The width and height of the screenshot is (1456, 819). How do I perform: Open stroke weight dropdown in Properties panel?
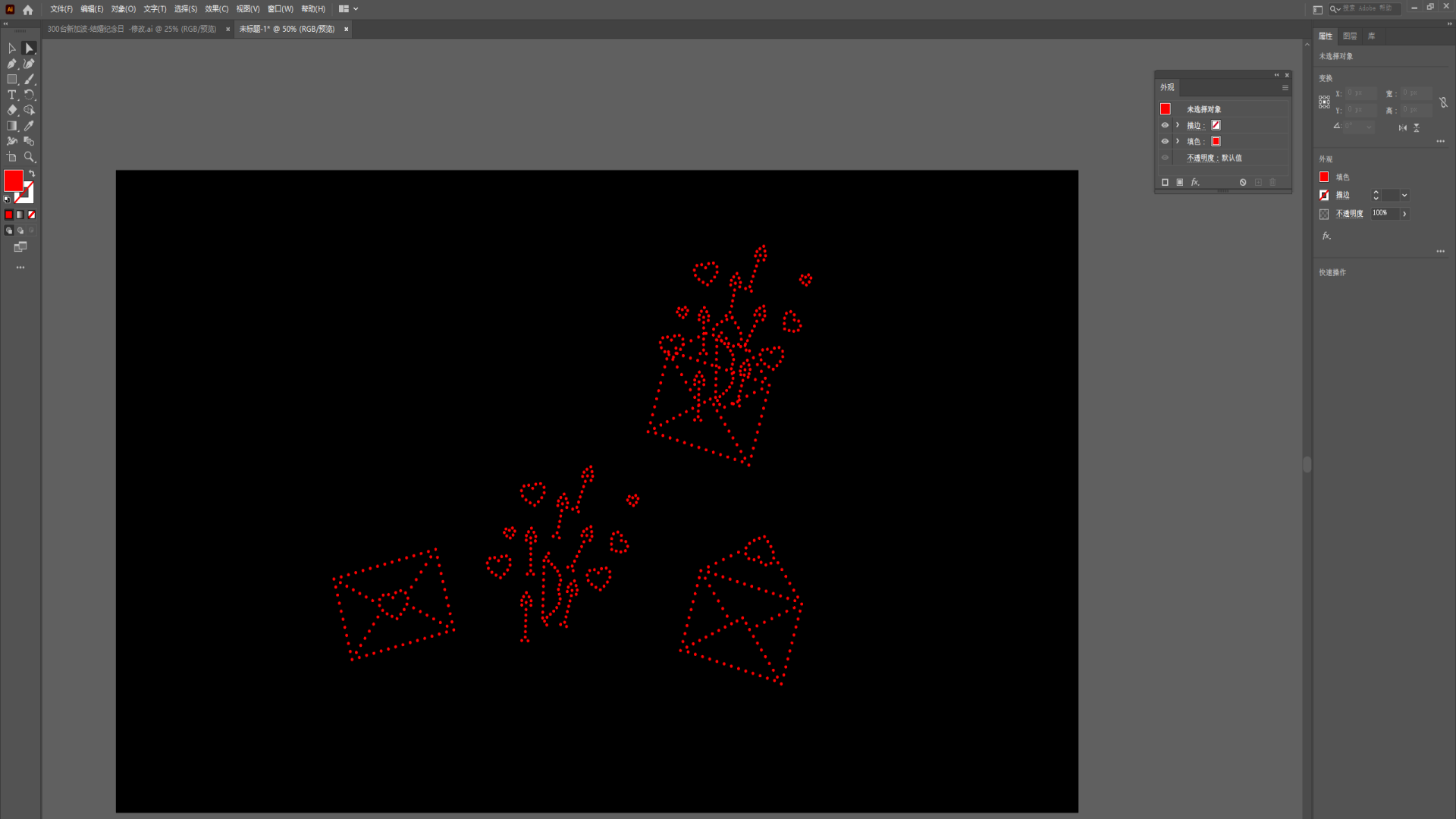click(x=1404, y=195)
